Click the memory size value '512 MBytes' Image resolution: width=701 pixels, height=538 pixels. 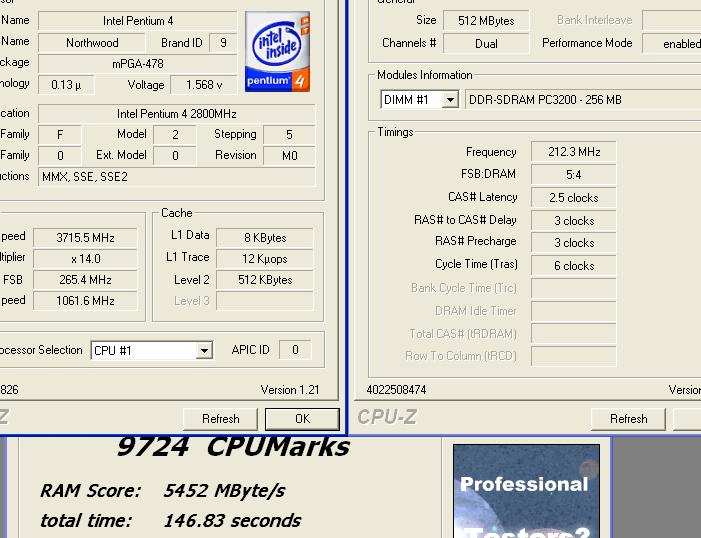pos(486,21)
